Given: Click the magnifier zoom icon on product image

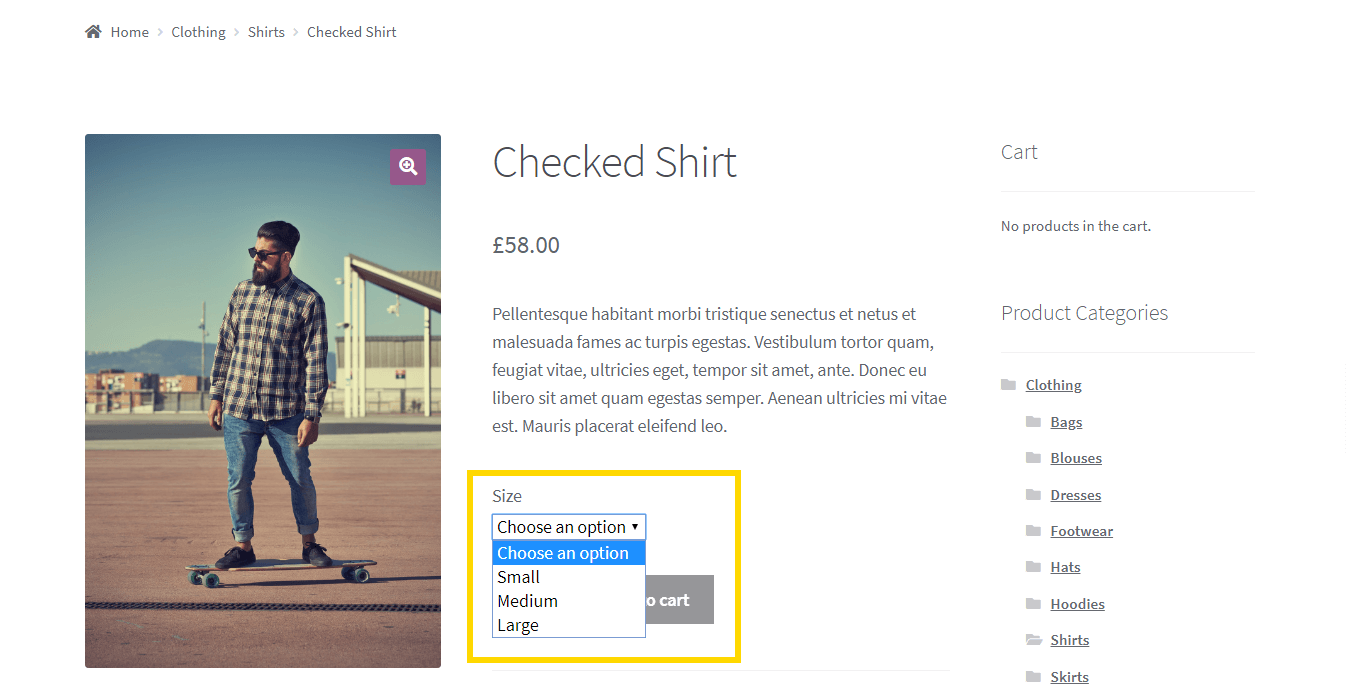Looking at the screenshot, I should pos(408,166).
